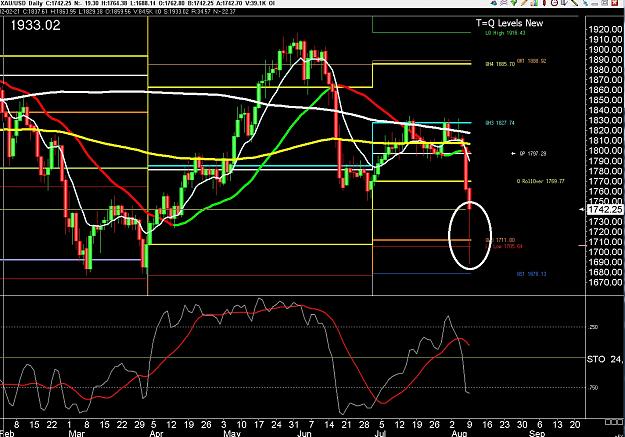This screenshot has height=437, width=625.
Task: Click the green arrow icon in top toolbar
Action: pos(514,2)
